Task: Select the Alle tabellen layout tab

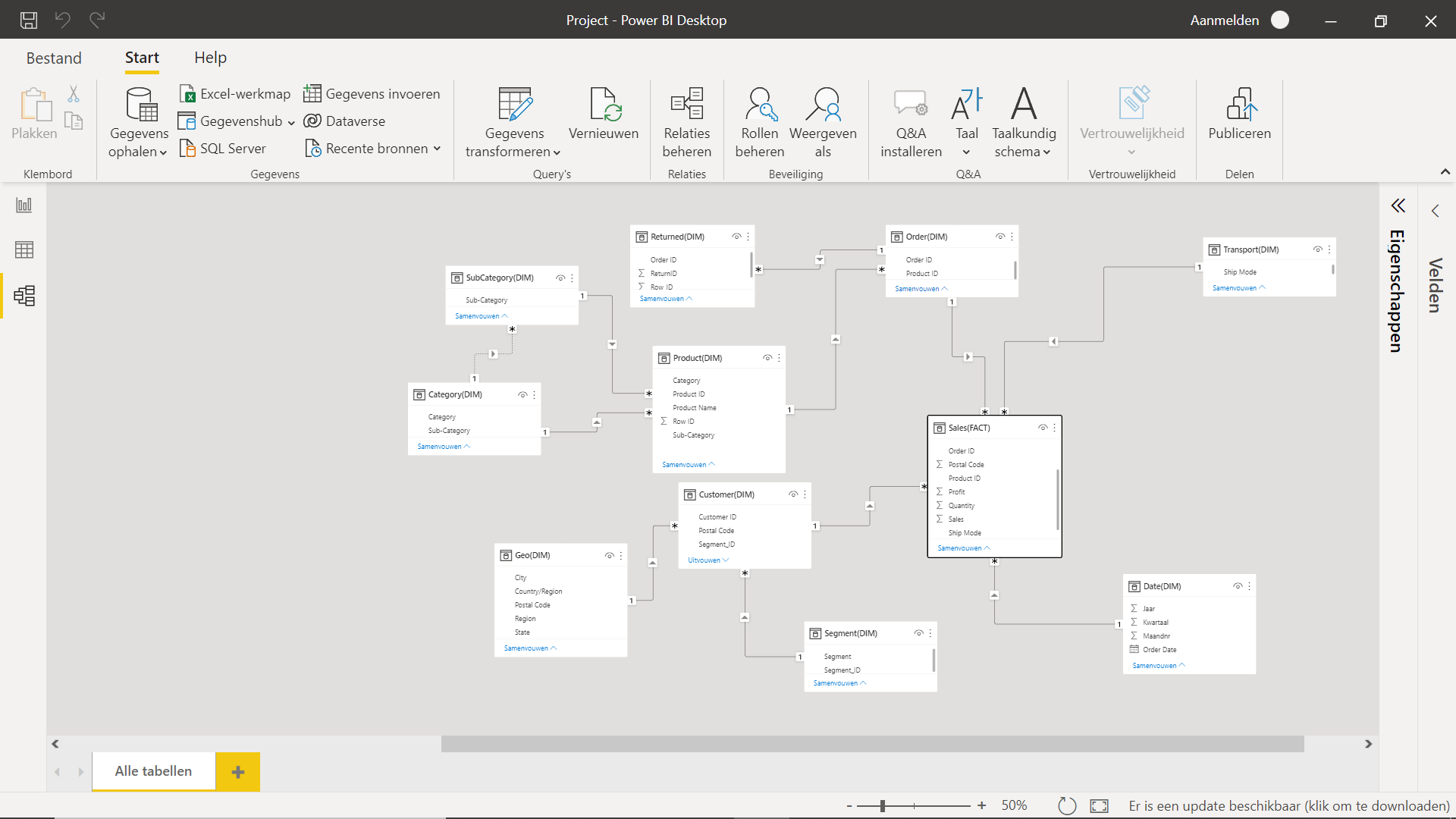Action: pos(153,771)
